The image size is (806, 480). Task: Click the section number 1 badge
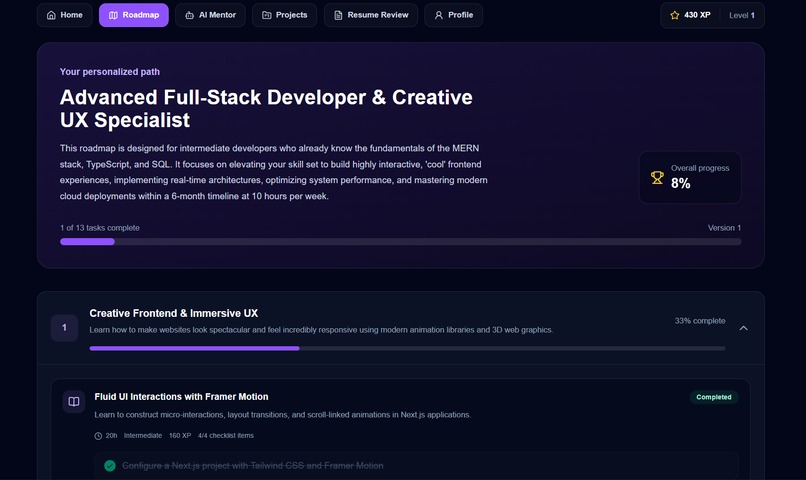click(64, 328)
